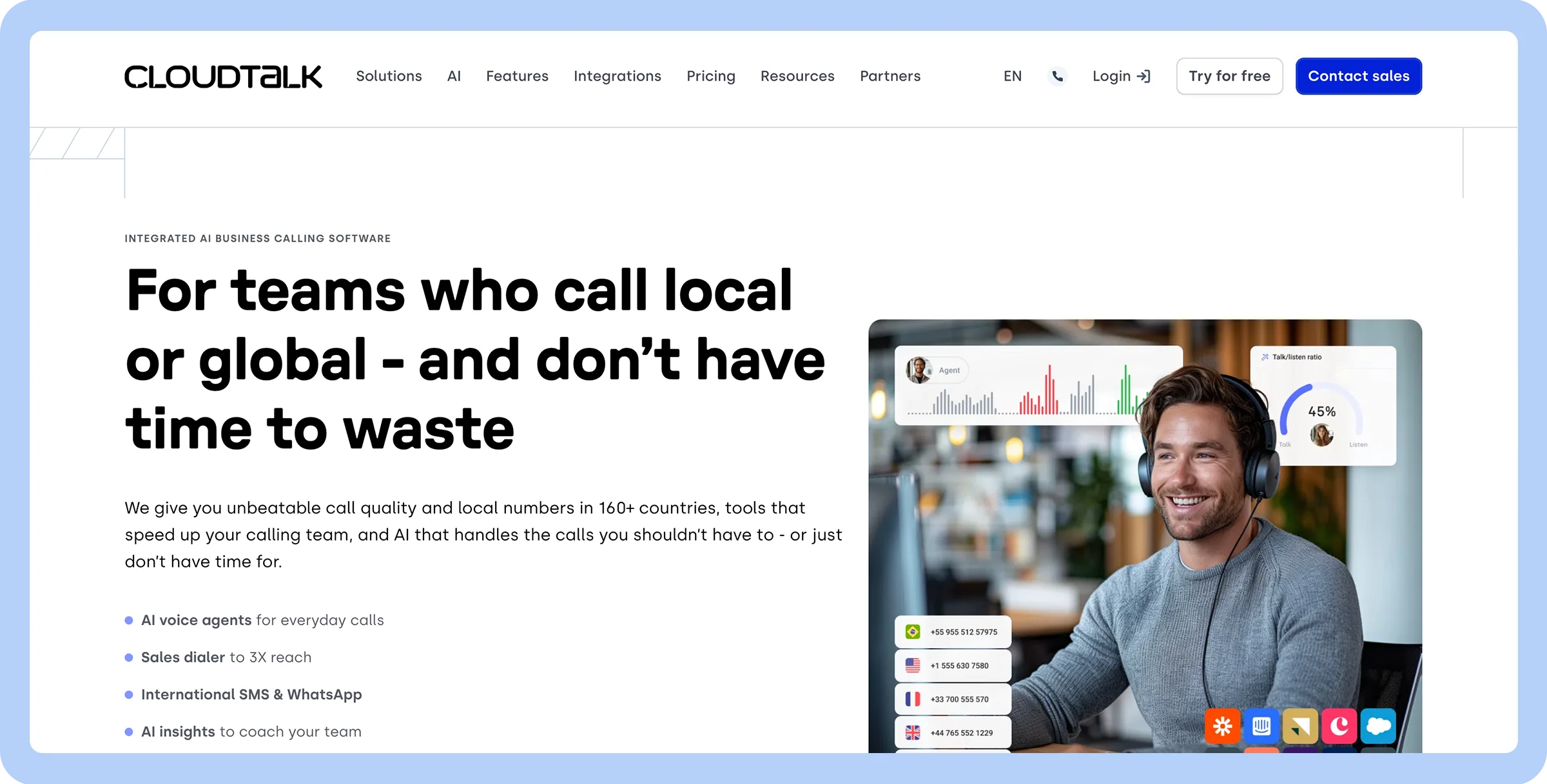The height and width of the screenshot is (784, 1547).
Task: Click the +44 765 552 1229 number
Action: tap(962, 732)
